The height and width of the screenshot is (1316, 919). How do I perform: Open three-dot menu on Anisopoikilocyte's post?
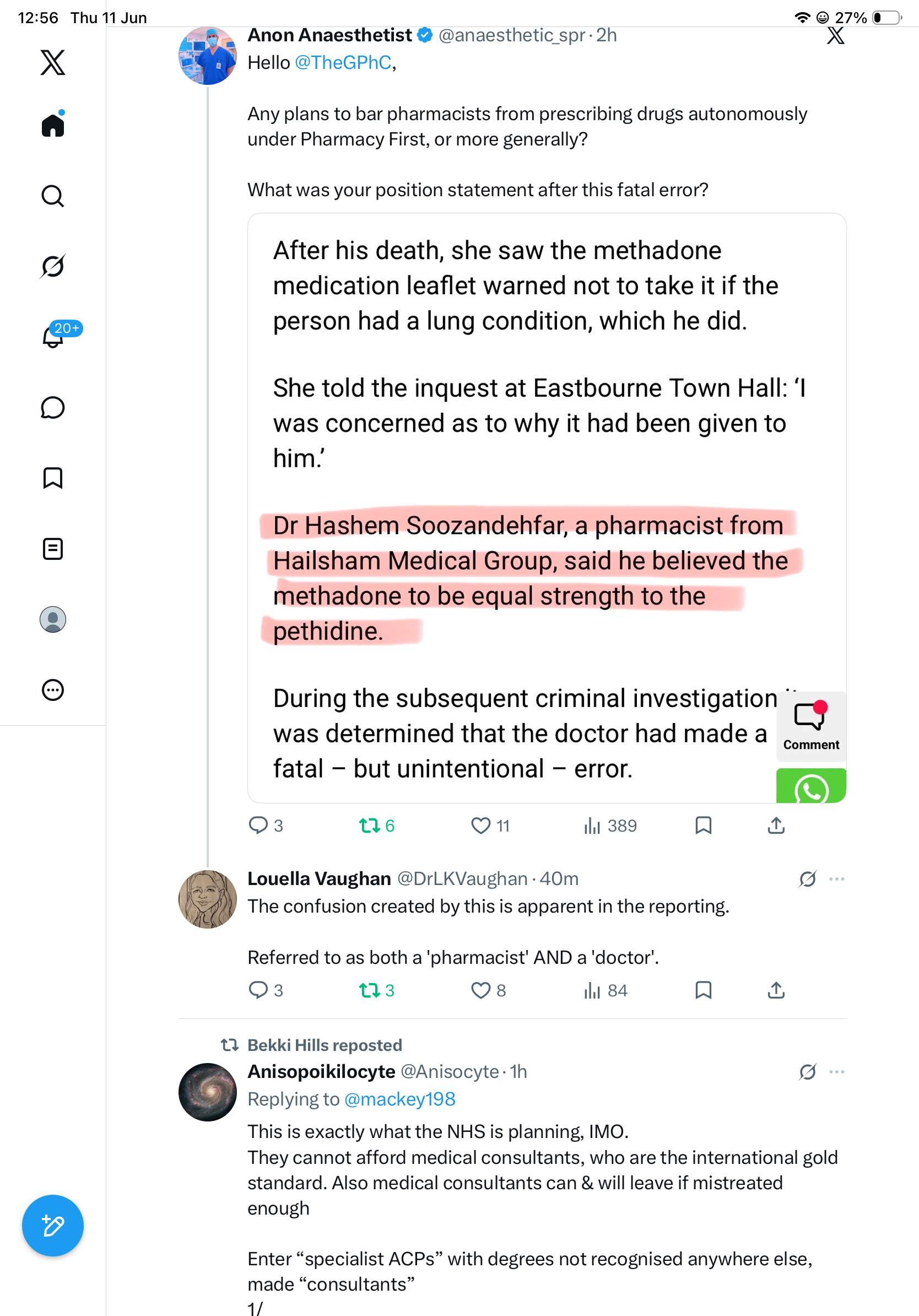836,1072
